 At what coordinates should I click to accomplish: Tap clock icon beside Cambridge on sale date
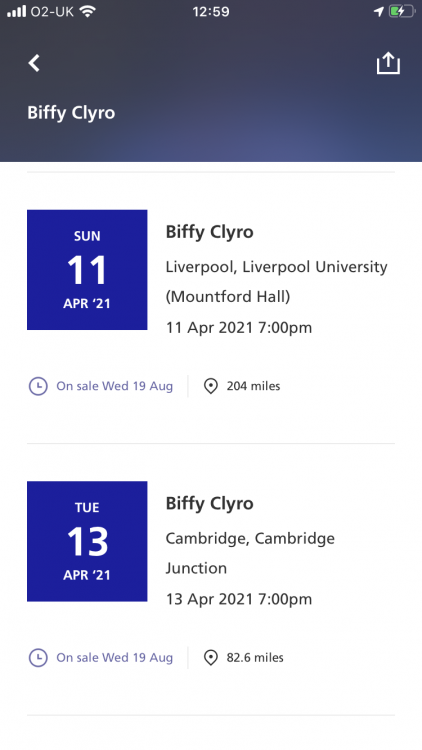(x=38, y=658)
